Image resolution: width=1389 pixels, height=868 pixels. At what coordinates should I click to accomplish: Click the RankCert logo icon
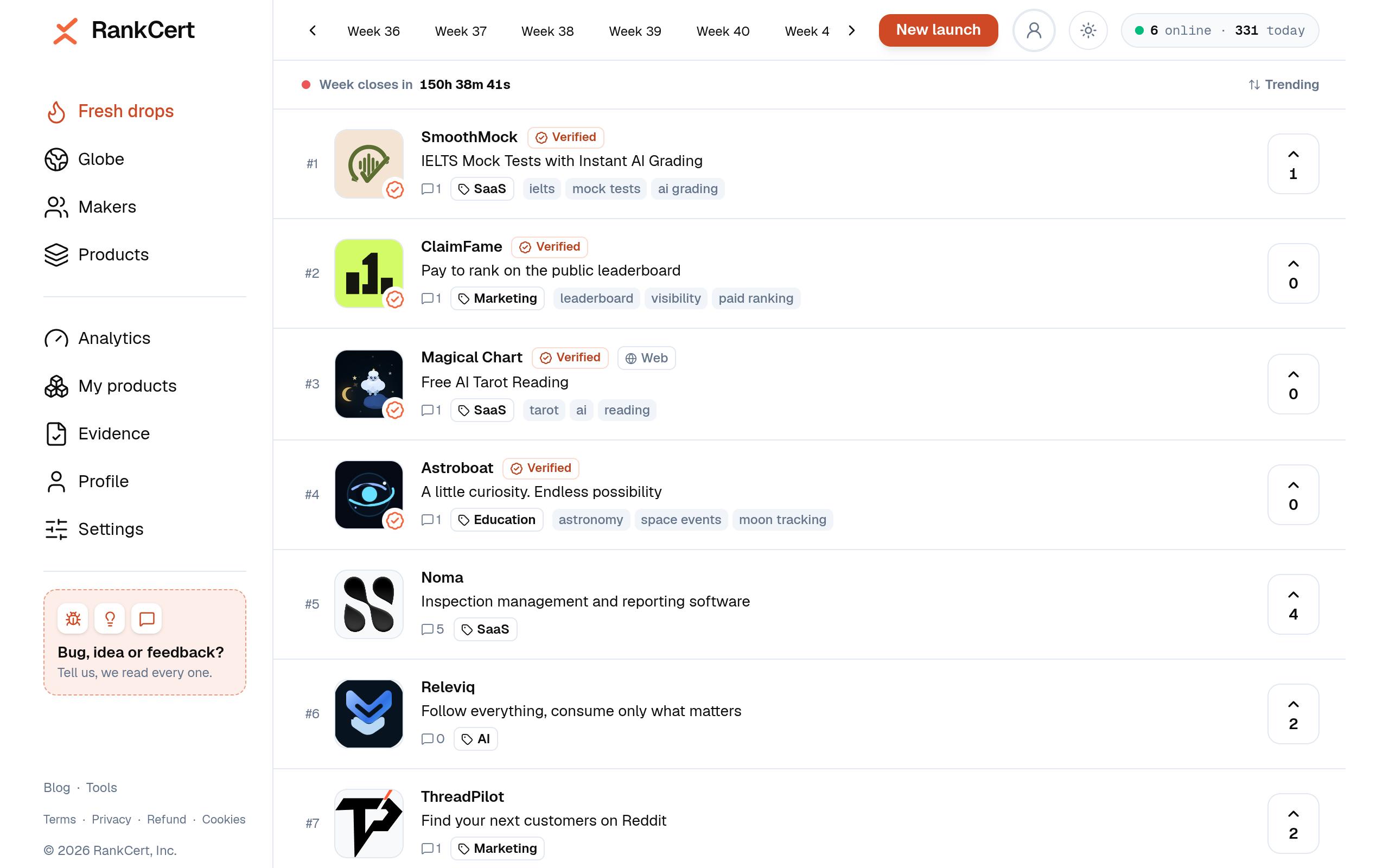click(66, 31)
